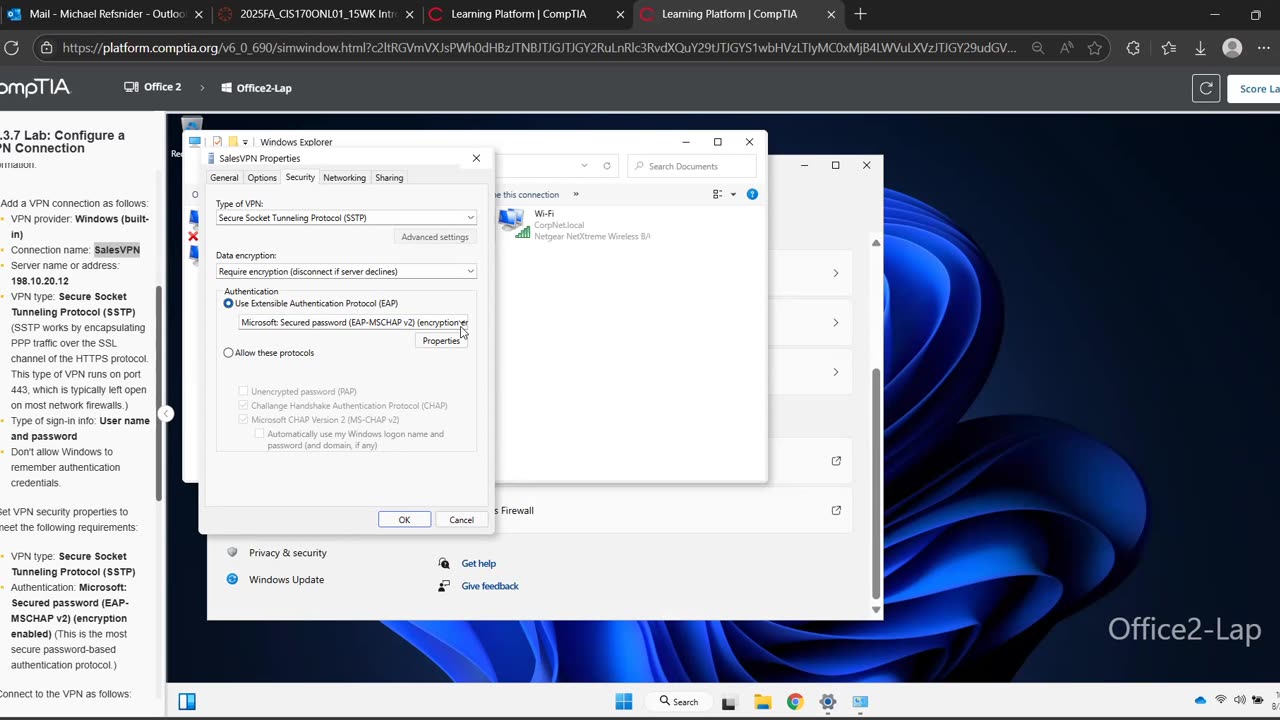This screenshot has width=1280, height=720.
Task: Open Settings gear on taskbar
Action: click(x=828, y=702)
